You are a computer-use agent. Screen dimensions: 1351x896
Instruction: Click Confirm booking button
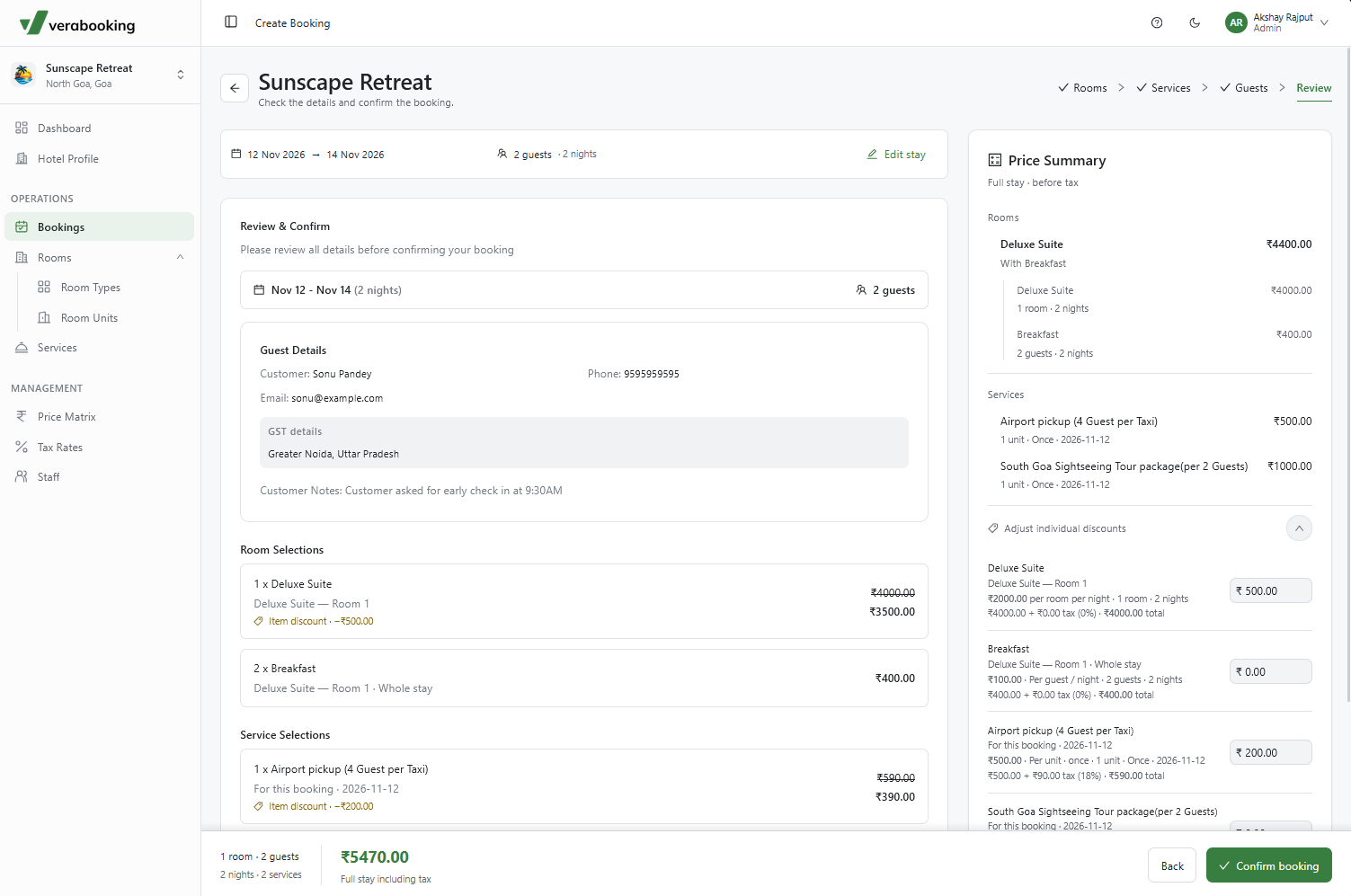pyautogui.click(x=1269, y=865)
